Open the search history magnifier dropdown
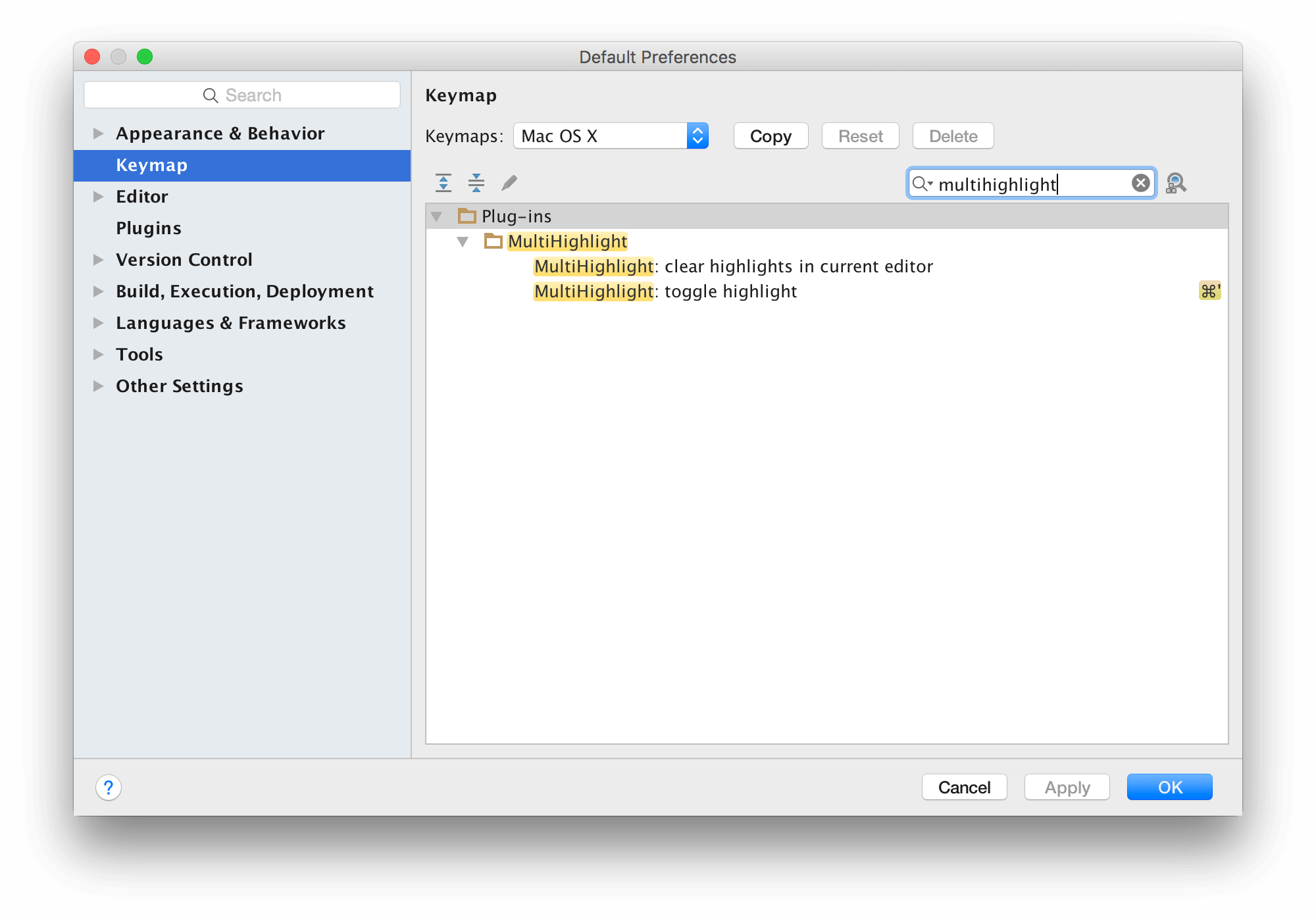Image resolution: width=1316 pixels, height=921 pixels. (923, 184)
